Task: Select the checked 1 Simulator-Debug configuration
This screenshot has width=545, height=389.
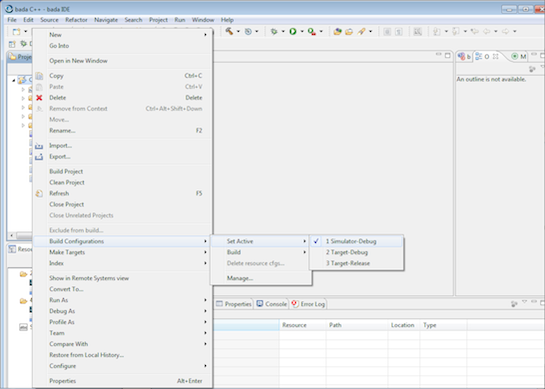Action: click(x=357, y=241)
